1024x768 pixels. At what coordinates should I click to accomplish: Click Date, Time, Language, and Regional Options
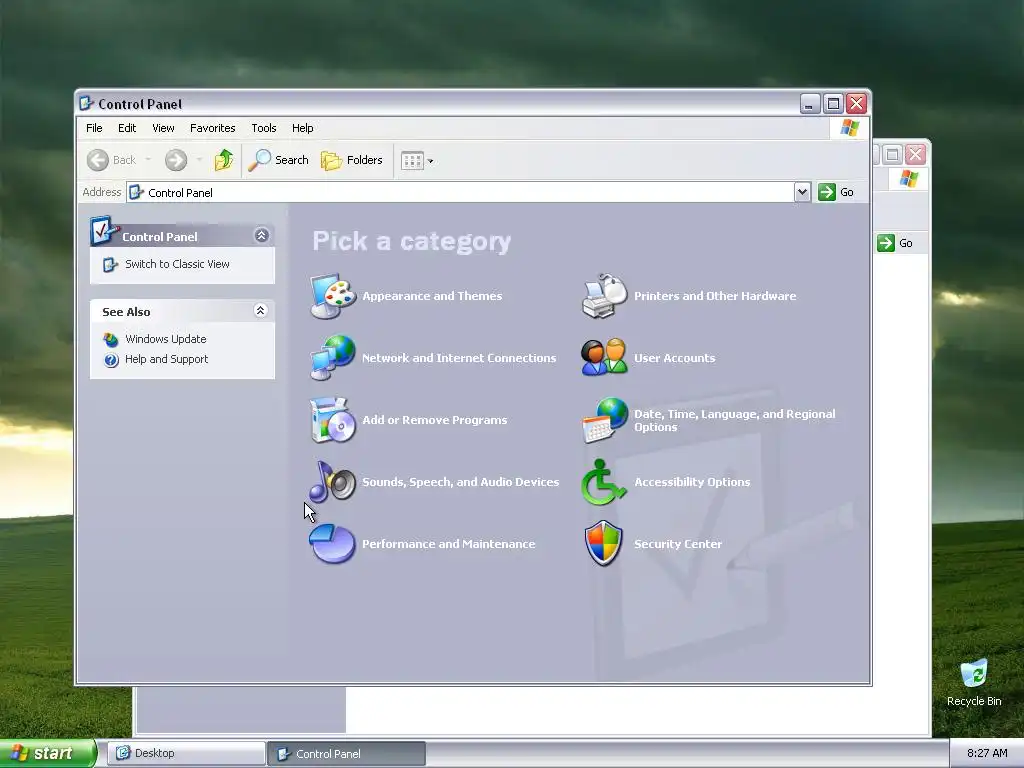click(x=735, y=421)
